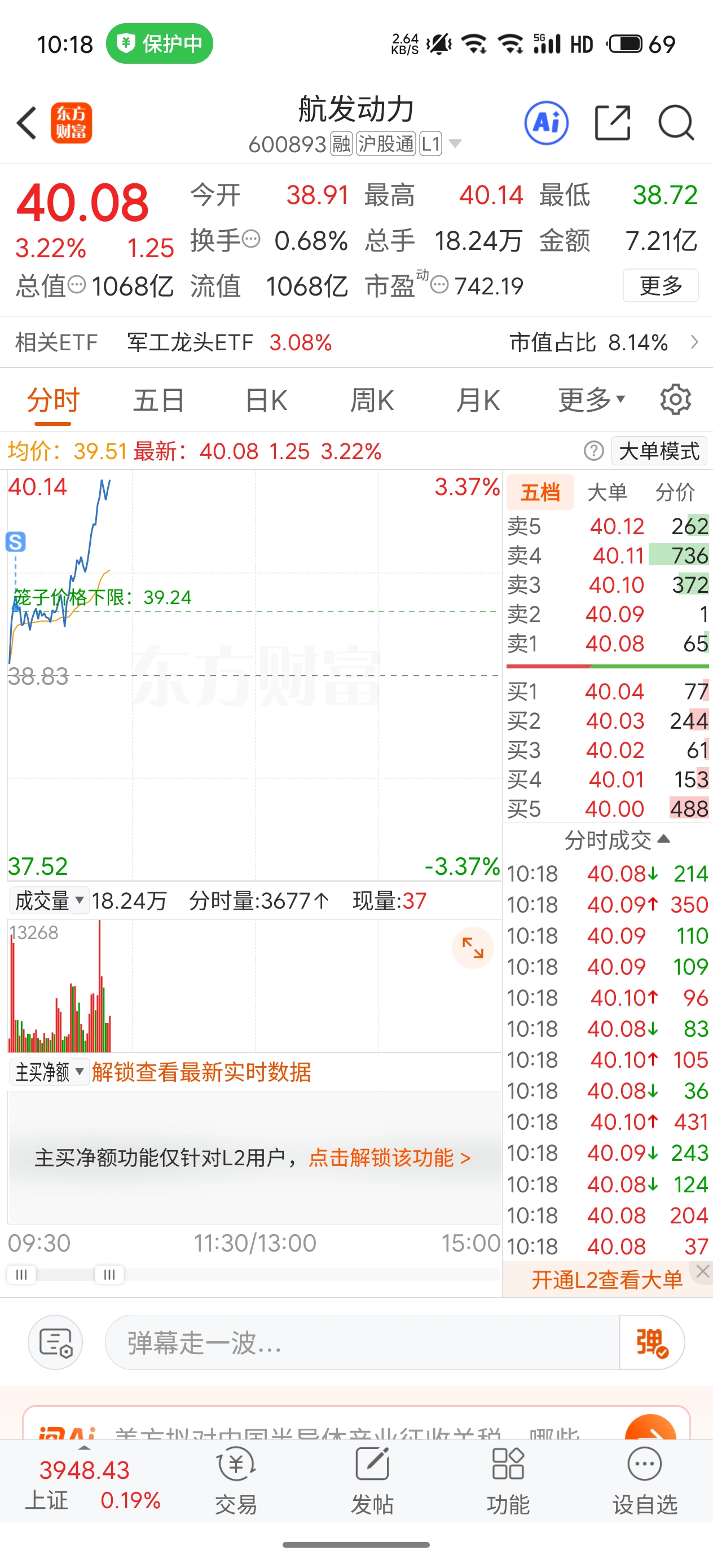
Task: Collapse the 分时成交 list
Action: click(617, 839)
